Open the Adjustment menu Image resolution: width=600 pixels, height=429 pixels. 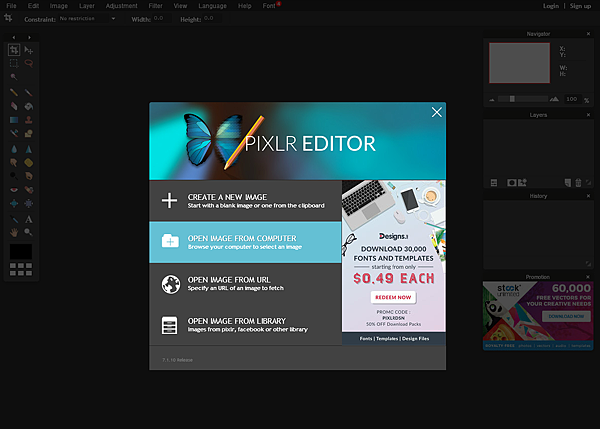coord(121,6)
